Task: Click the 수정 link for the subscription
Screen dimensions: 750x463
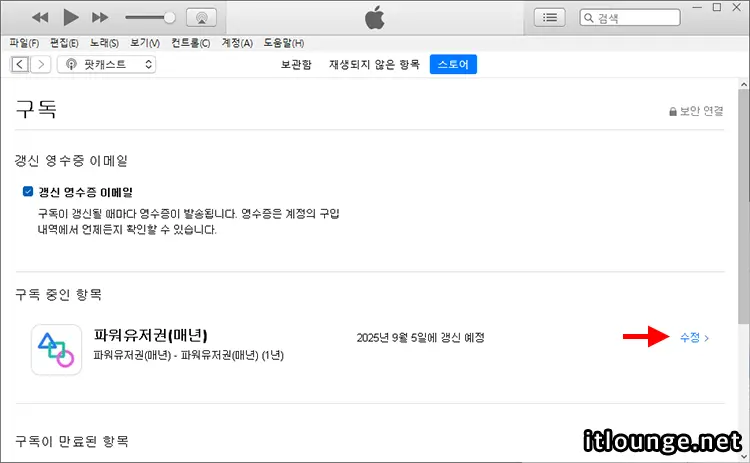Action: pyautogui.click(x=693, y=338)
